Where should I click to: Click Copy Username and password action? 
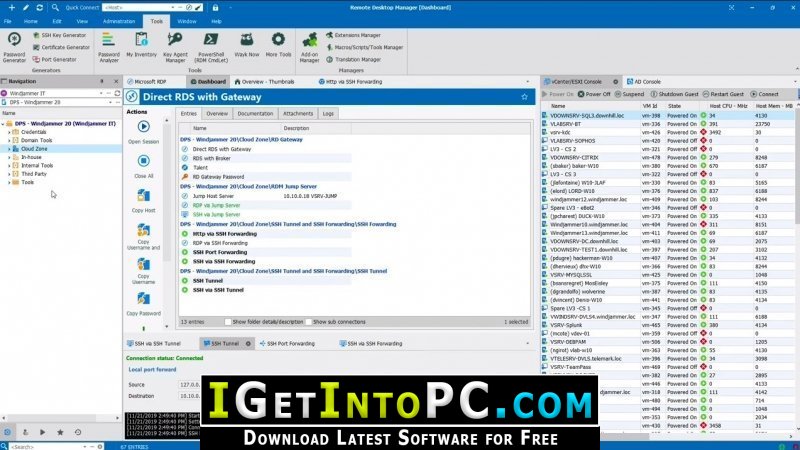(x=143, y=237)
